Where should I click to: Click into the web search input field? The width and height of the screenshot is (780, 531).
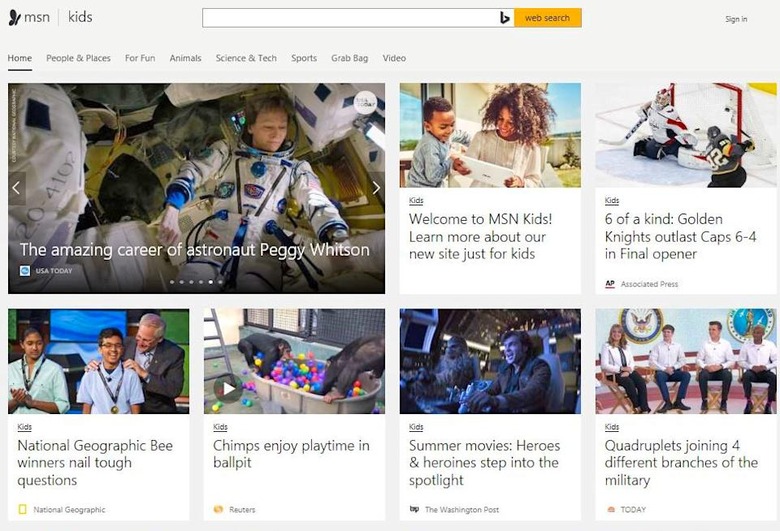pyautogui.click(x=350, y=18)
